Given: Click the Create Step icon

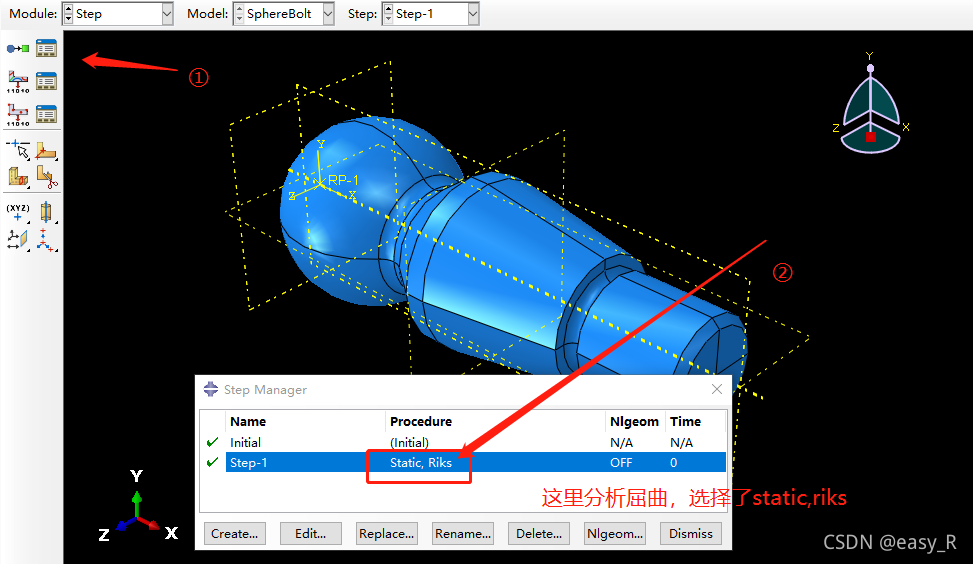Looking at the screenshot, I should click(18, 48).
